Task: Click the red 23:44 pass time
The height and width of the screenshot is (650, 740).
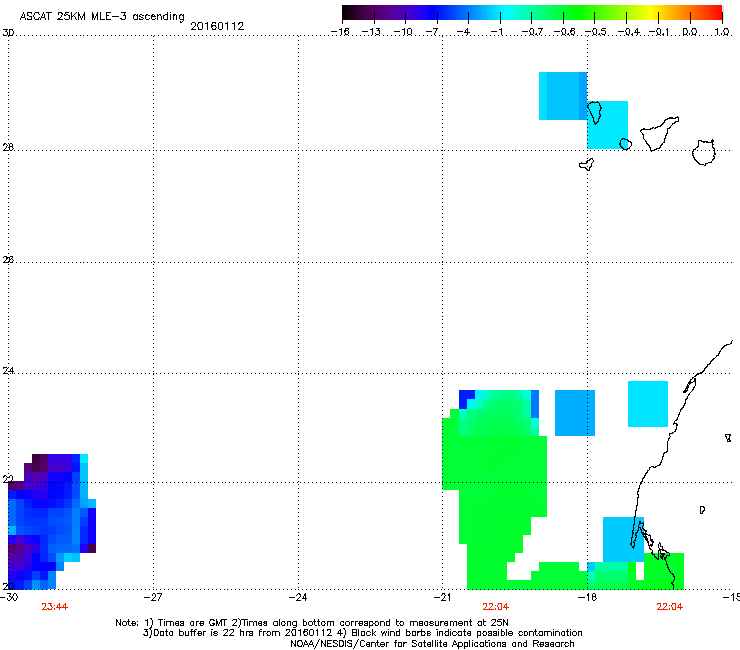Action: coord(55,607)
